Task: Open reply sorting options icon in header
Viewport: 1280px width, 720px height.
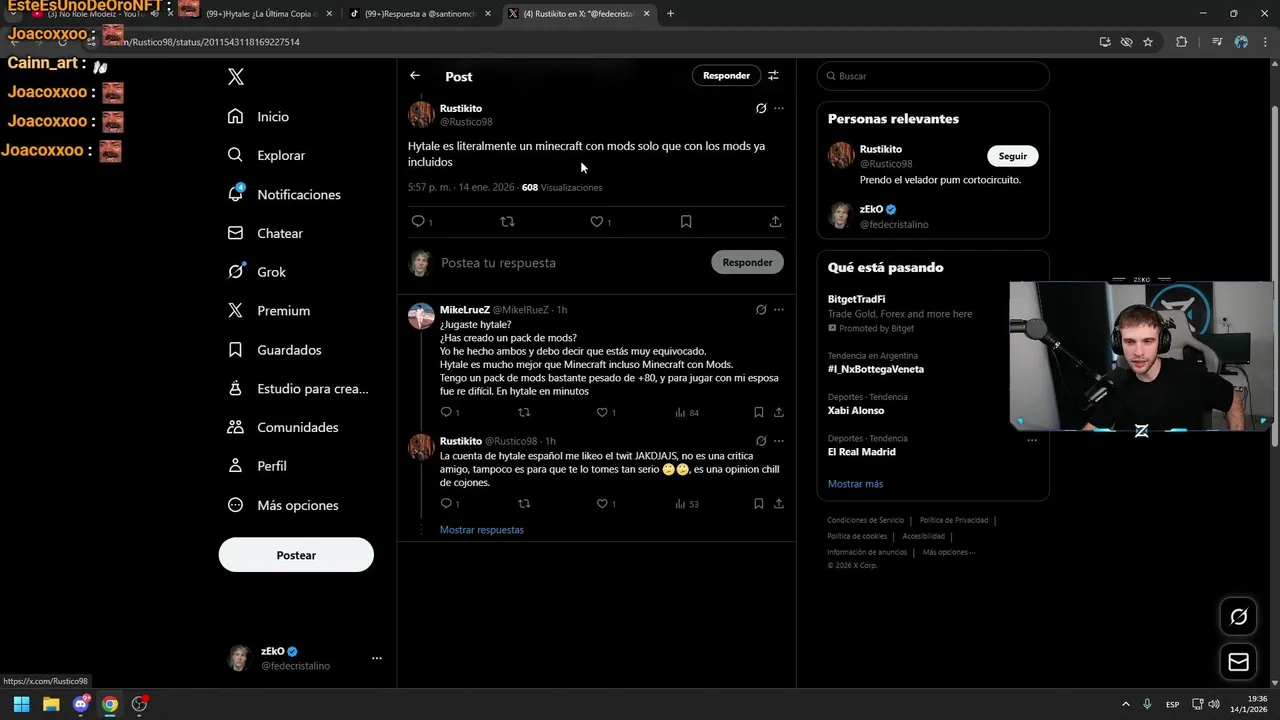Action: 773,76
